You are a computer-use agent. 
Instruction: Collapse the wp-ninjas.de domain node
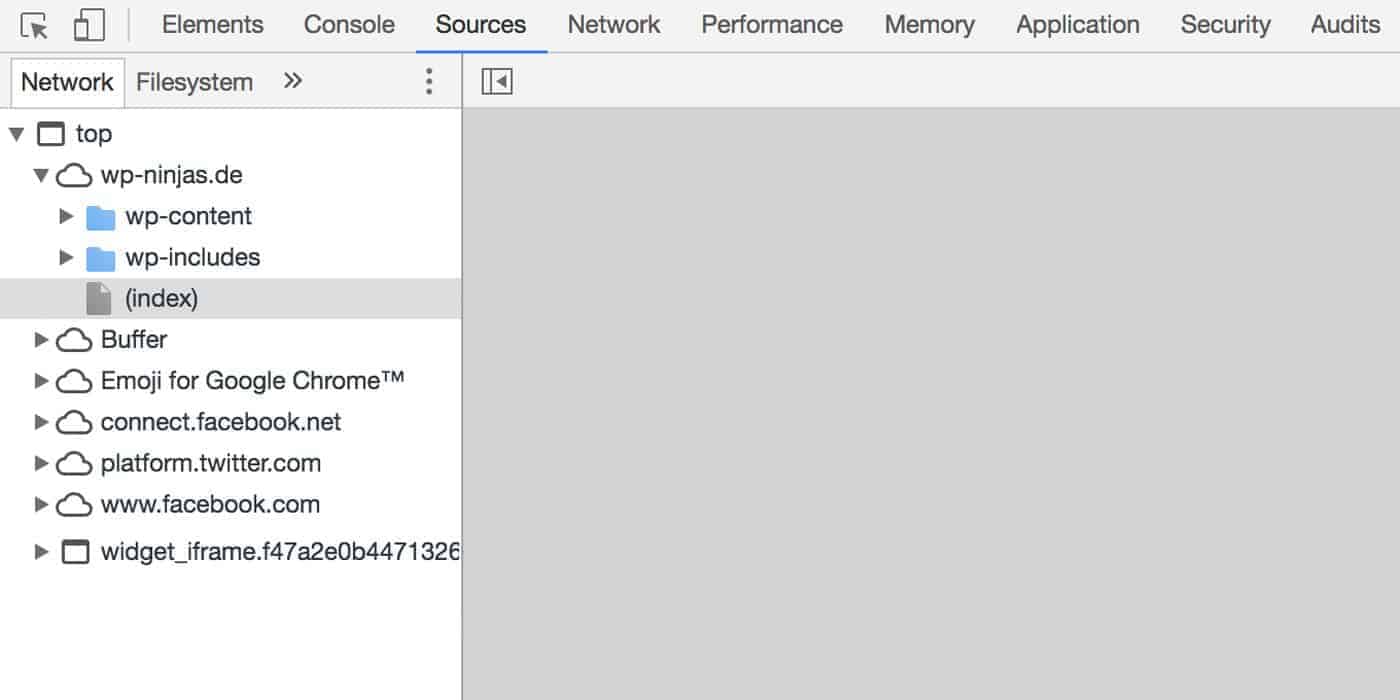click(41, 176)
